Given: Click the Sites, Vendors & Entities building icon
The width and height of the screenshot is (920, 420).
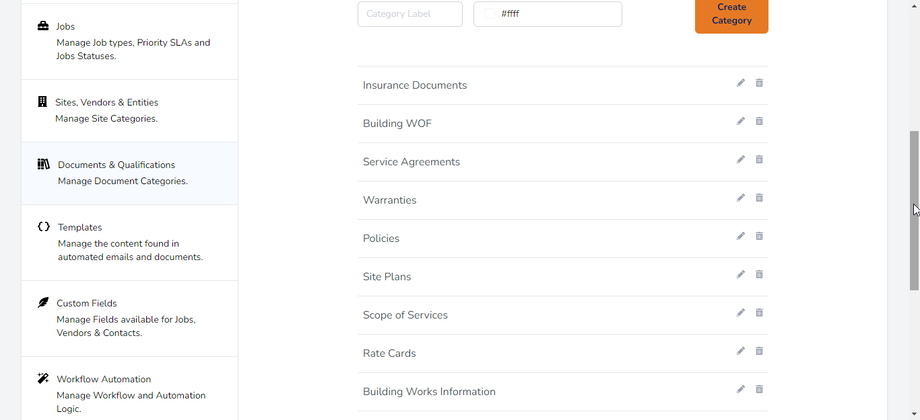Looking at the screenshot, I should pos(42,101).
